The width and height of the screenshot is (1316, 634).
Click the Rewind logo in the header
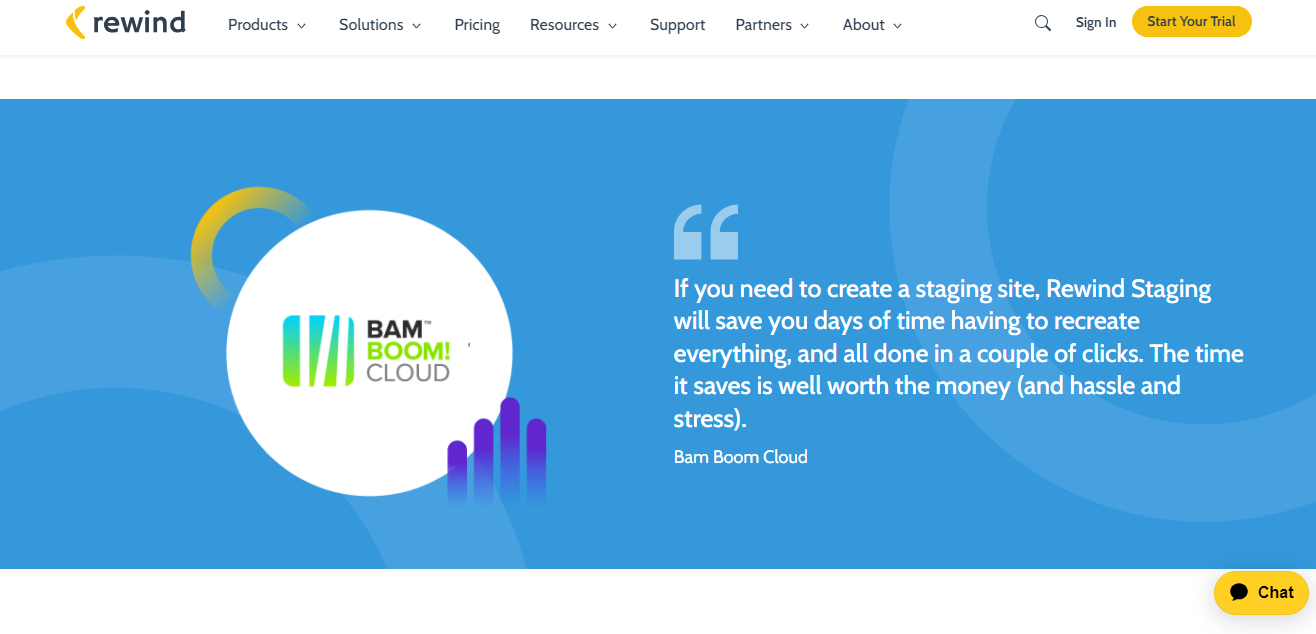[x=126, y=22]
